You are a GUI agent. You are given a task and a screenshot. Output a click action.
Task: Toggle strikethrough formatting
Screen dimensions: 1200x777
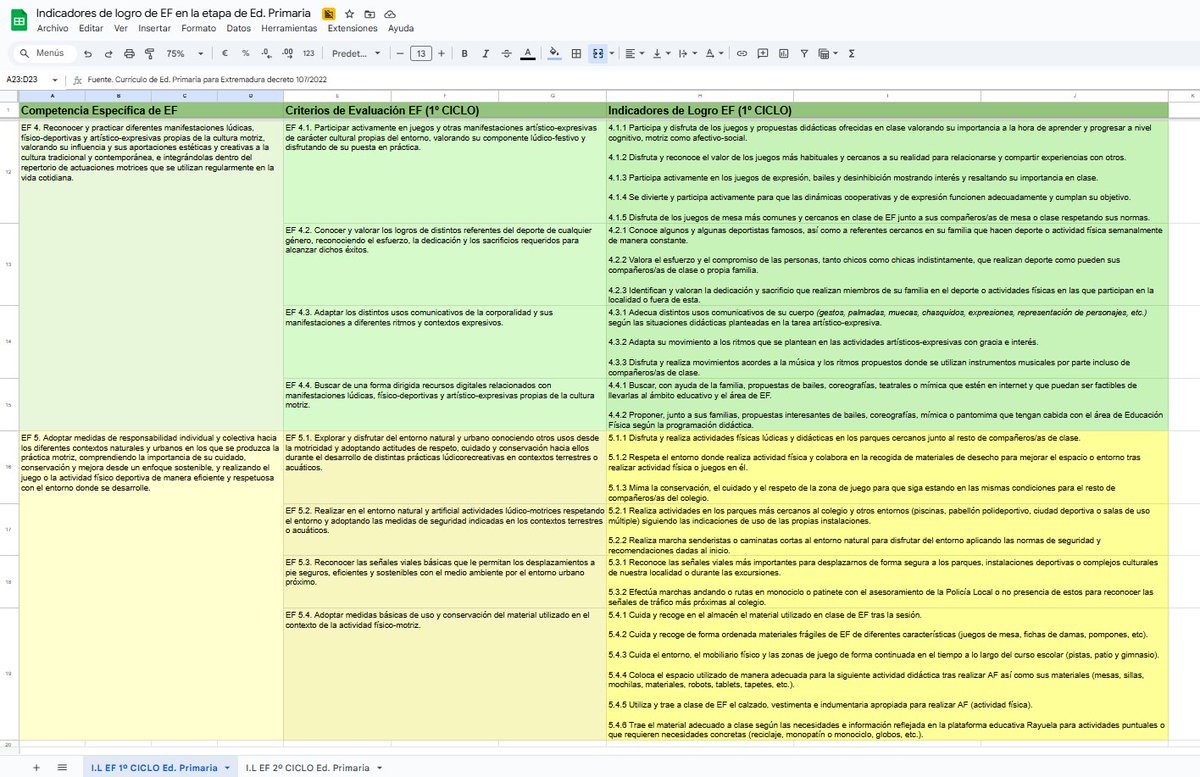pos(506,53)
